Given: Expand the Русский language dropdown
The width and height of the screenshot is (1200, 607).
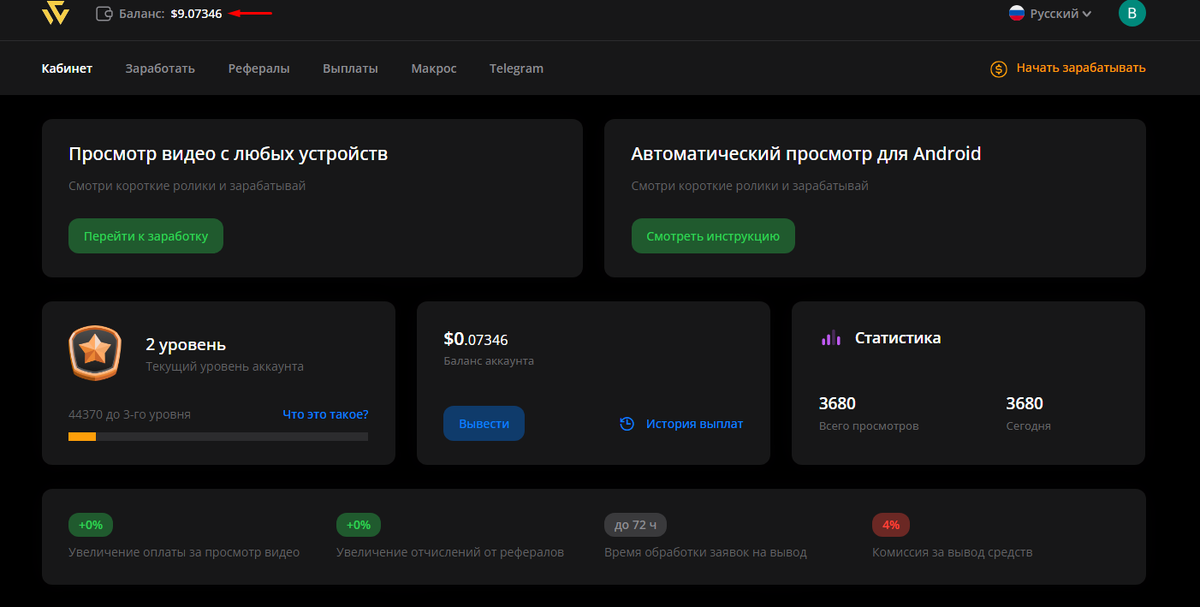Looking at the screenshot, I should pyautogui.click(x=1050, y=14).
